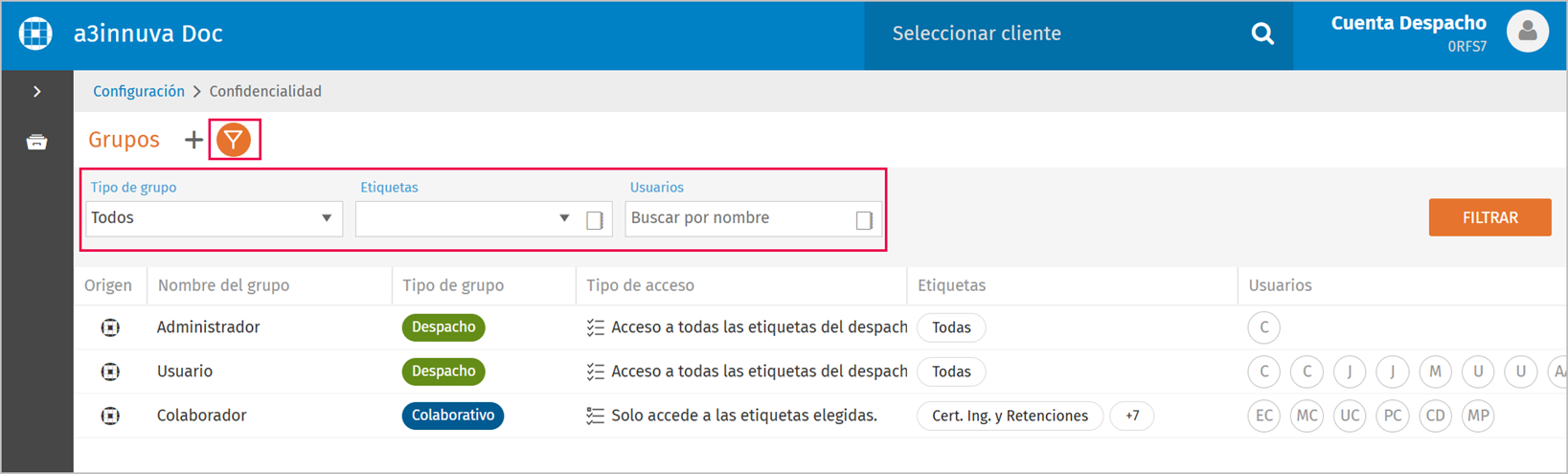
Task: Click the MP user avatar
Action: click(1478, 416)
